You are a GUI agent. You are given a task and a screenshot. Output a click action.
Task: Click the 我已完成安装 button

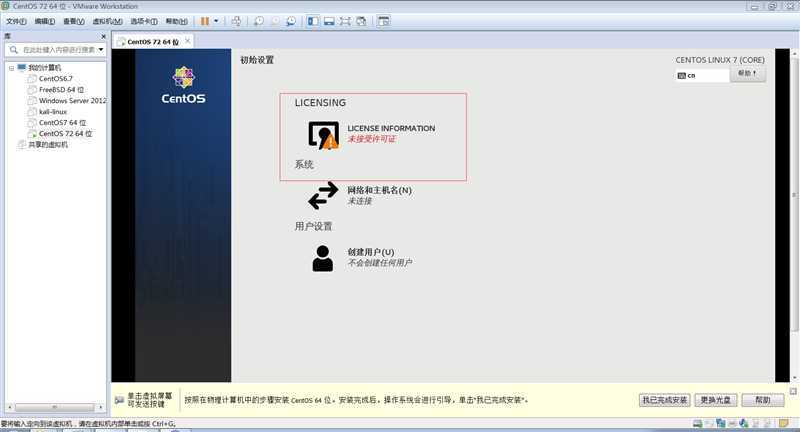(x=664, y=400)
